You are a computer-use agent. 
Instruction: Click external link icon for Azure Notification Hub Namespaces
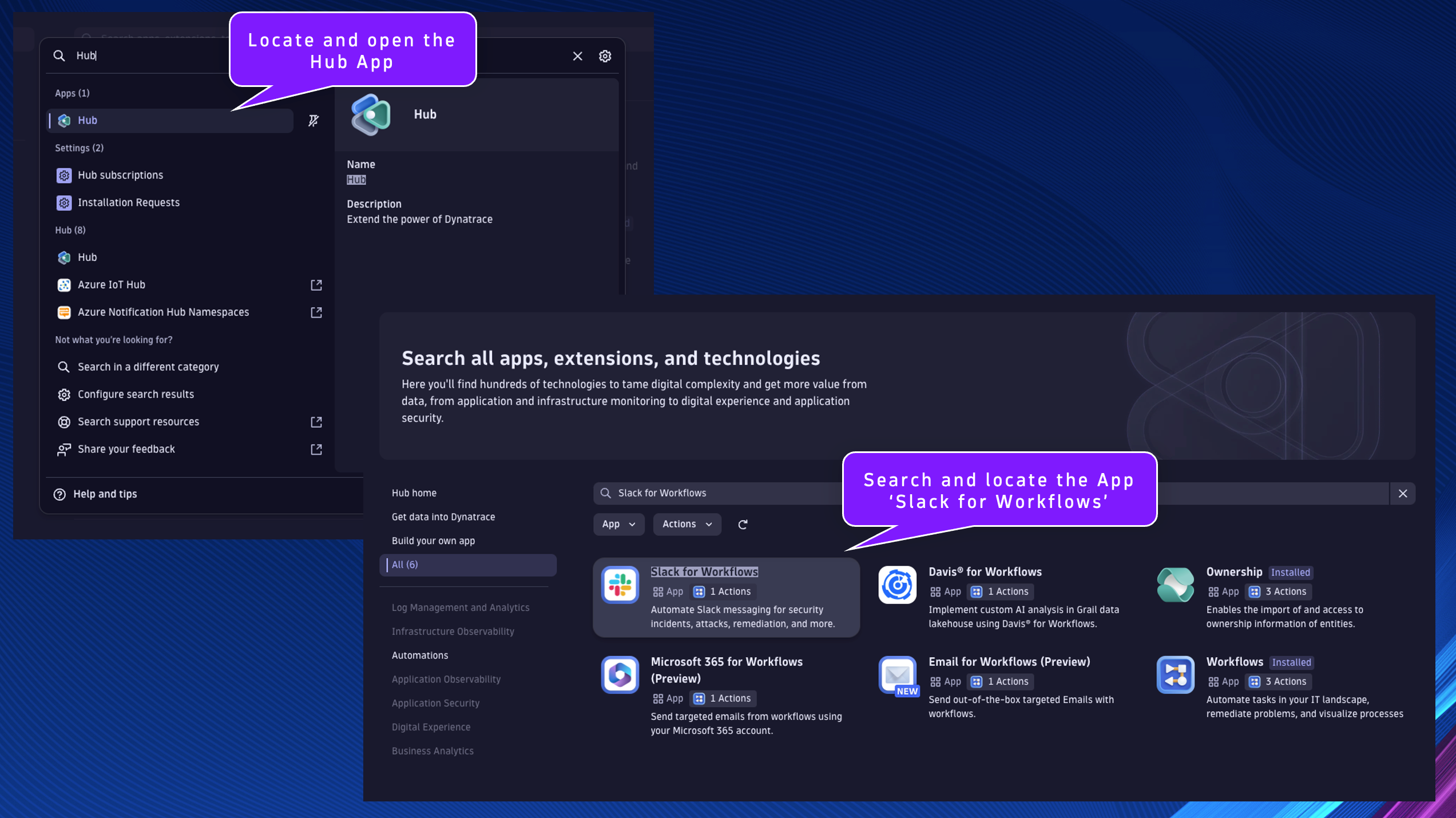pos(316,312)
